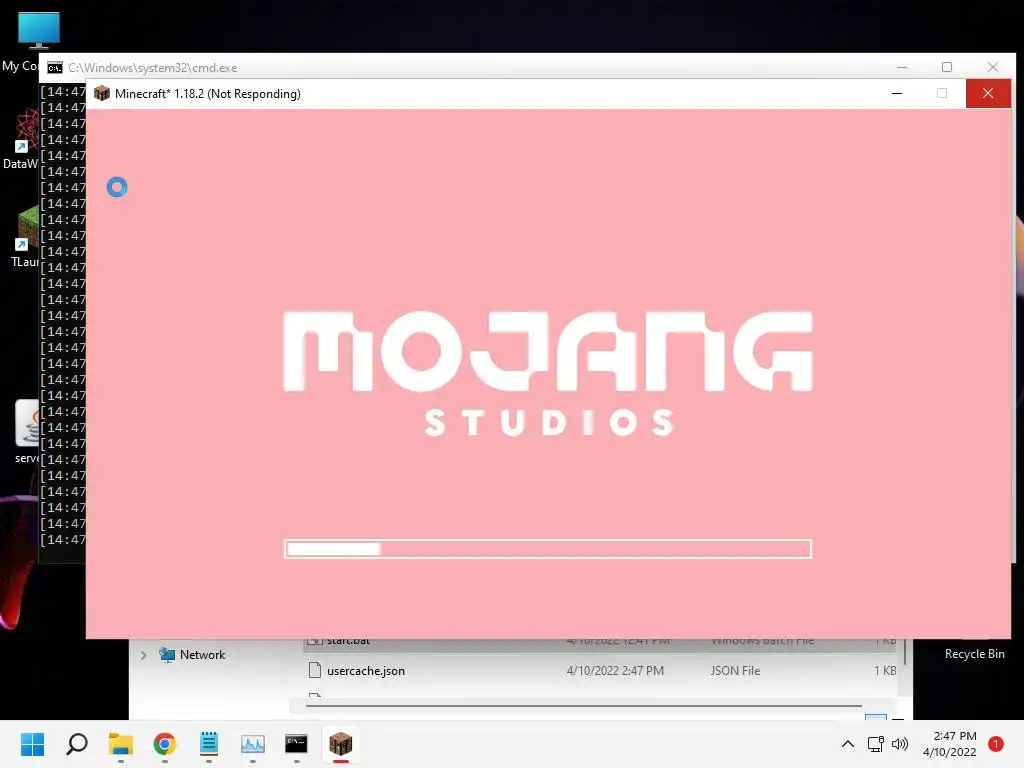Select the Minecraft taskbar icon
The width and height of the screenshot is (1024, 768).
pos(340,743)
